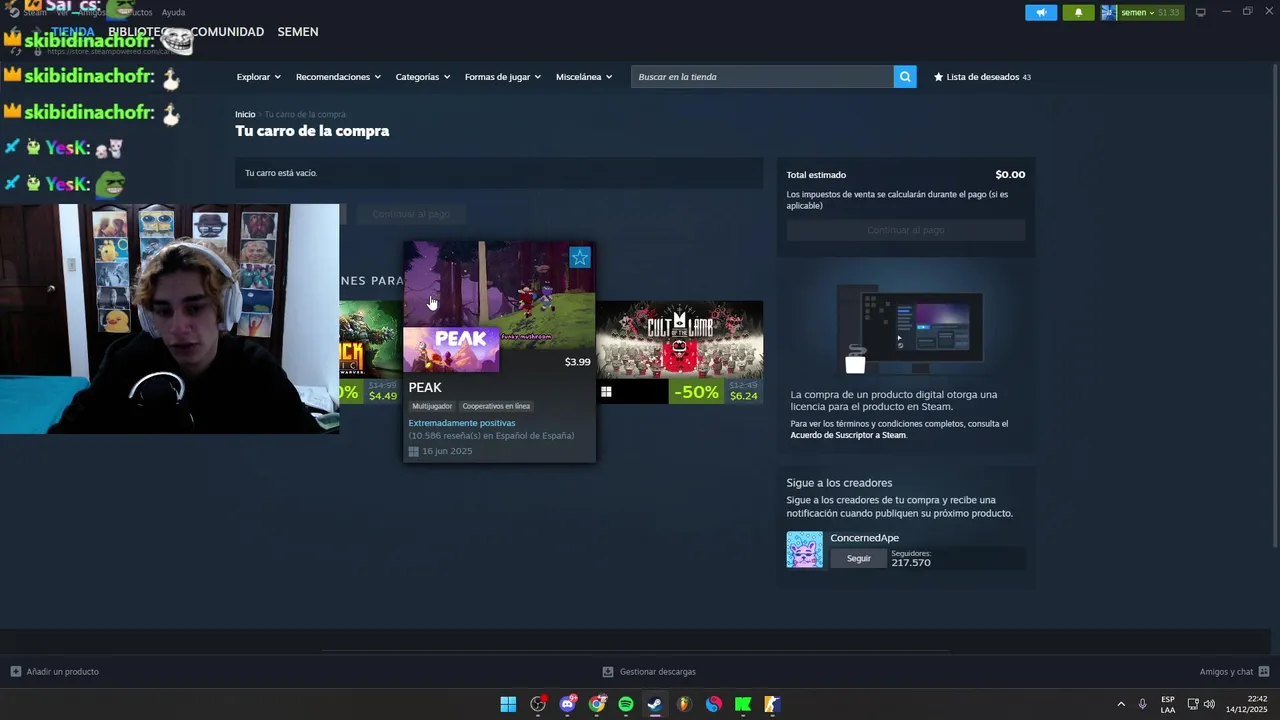The image size is (1280, 720).
Task: Open the COMUNIDAD tab
Action: (227, 32)
